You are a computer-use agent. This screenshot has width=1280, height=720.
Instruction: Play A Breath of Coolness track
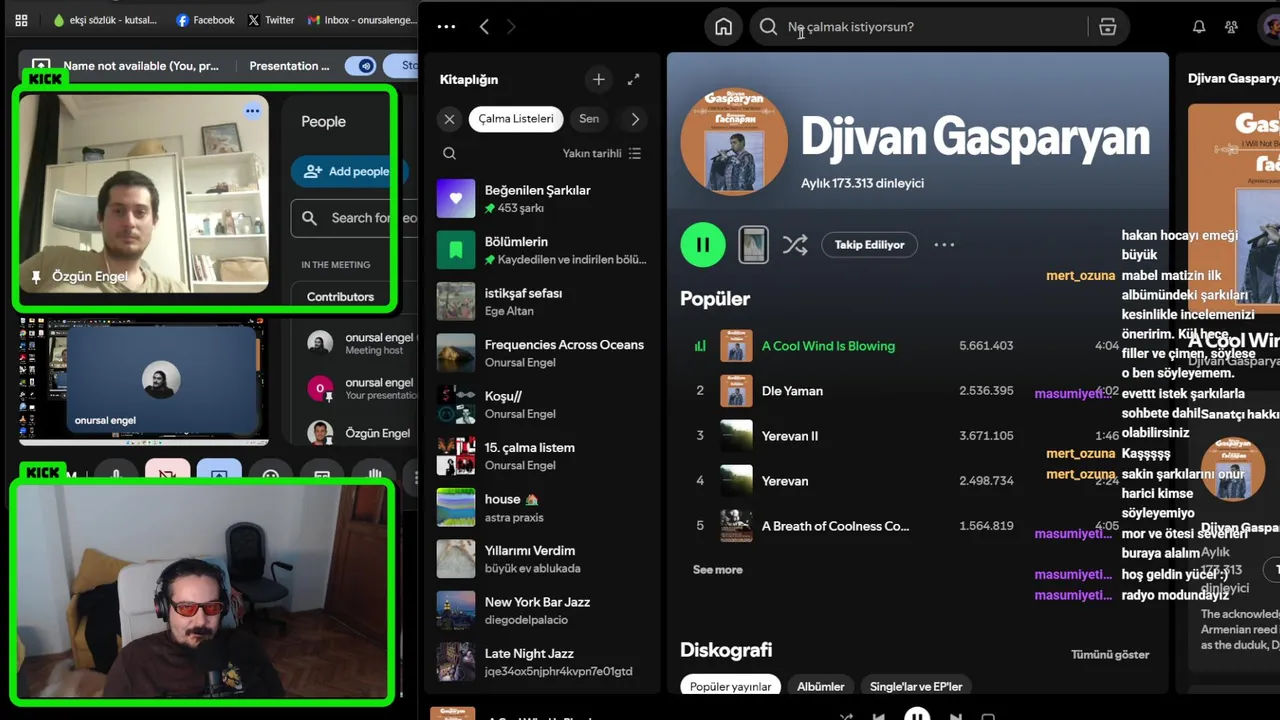pyautogui.click(x=835, y=526)
